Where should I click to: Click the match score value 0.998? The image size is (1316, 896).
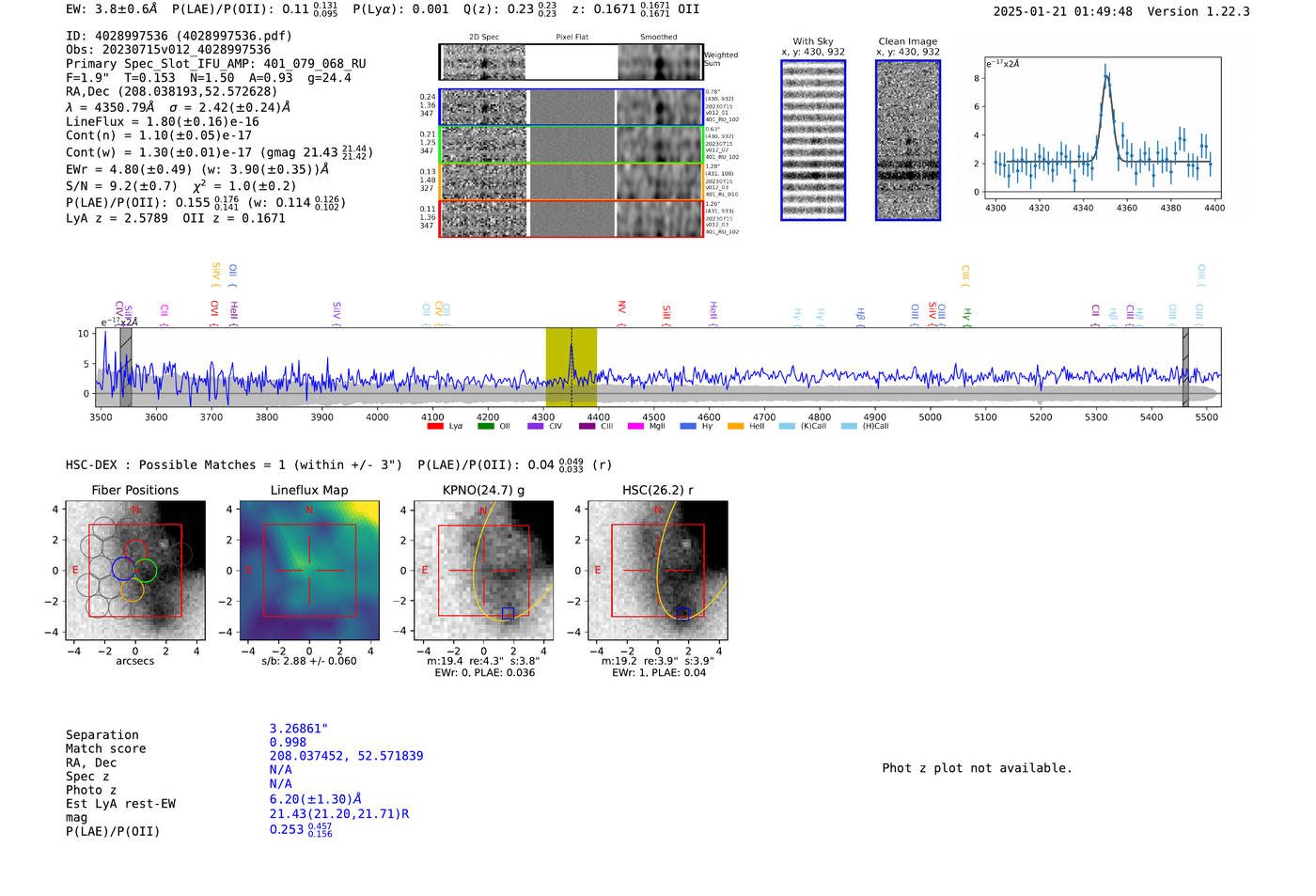click(288, 742)
